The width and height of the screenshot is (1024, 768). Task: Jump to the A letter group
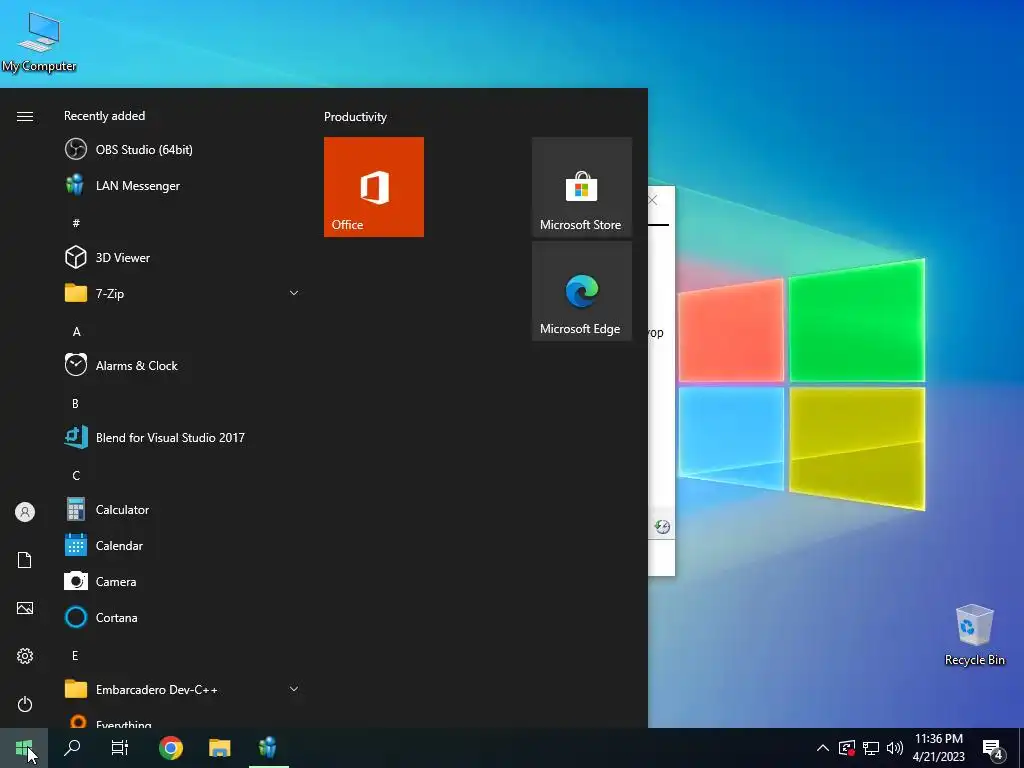click(76, 332)
